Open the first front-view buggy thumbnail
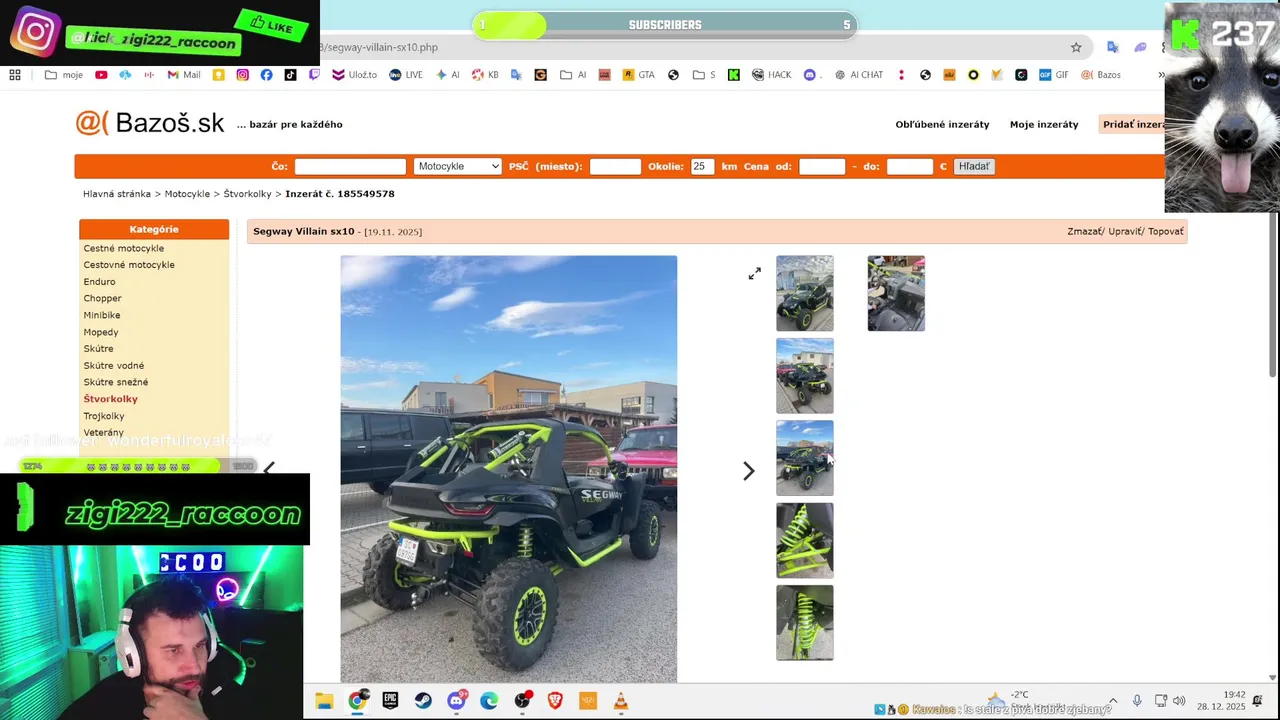The height and width of the screenshot is (720, 1280). pyautogui.click(x=805, y=293)
